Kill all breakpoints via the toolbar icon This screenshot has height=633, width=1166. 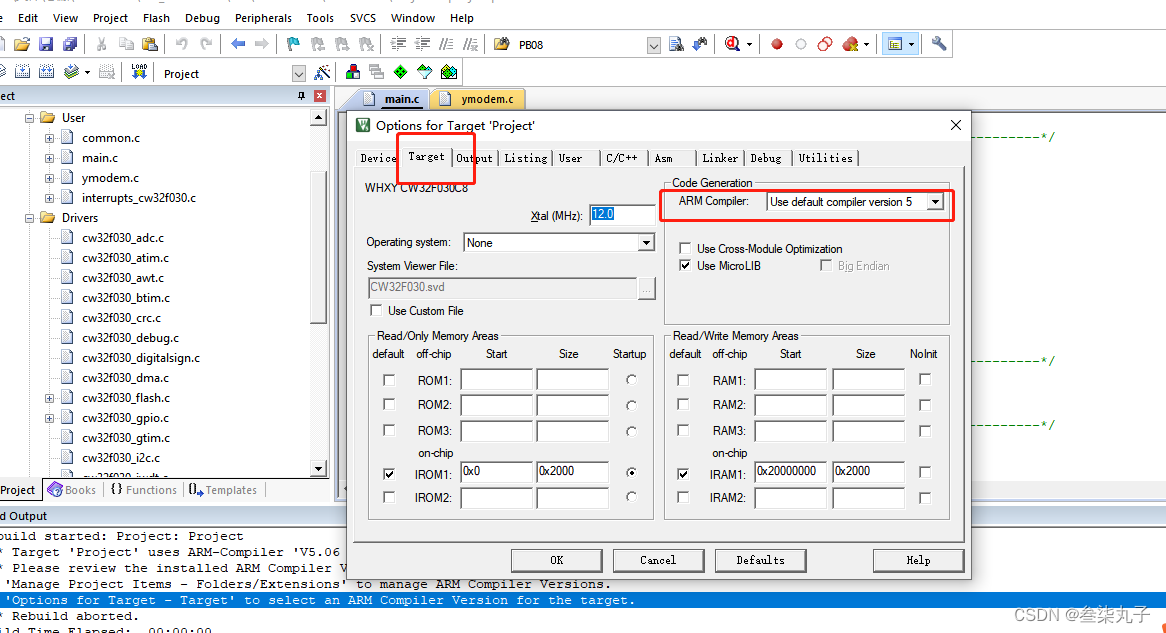851,43
